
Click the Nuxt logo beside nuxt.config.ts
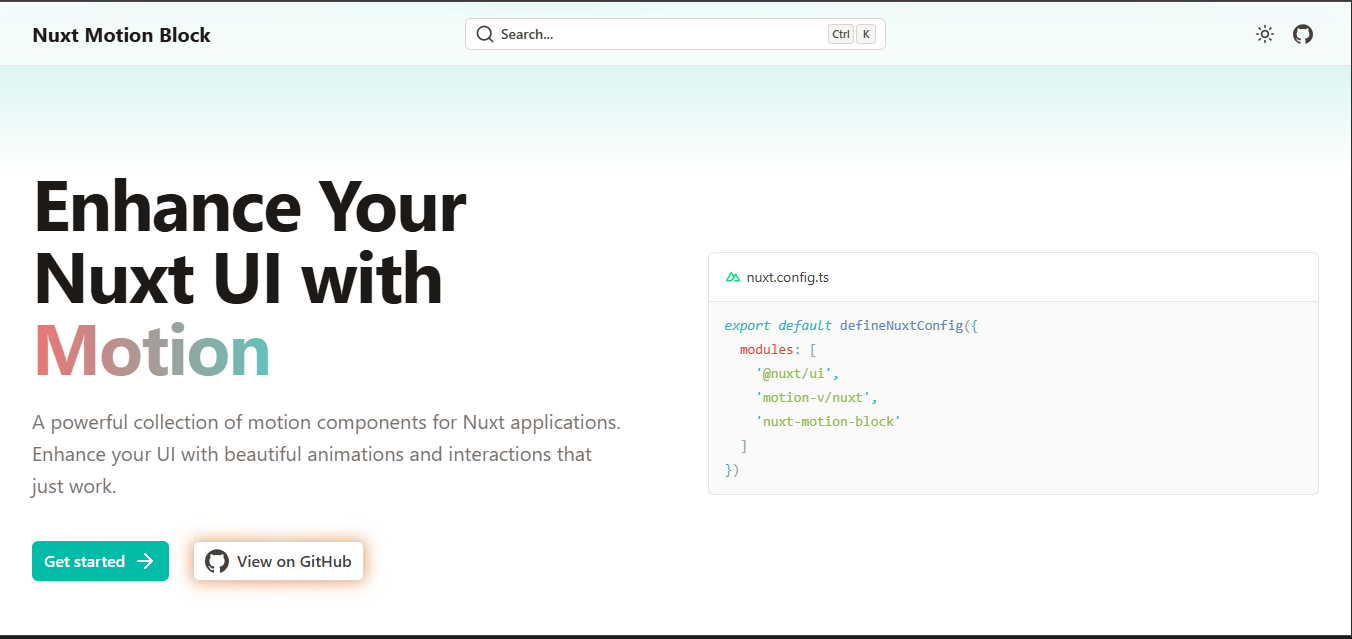pyautogui.click(x=733, y=277)
